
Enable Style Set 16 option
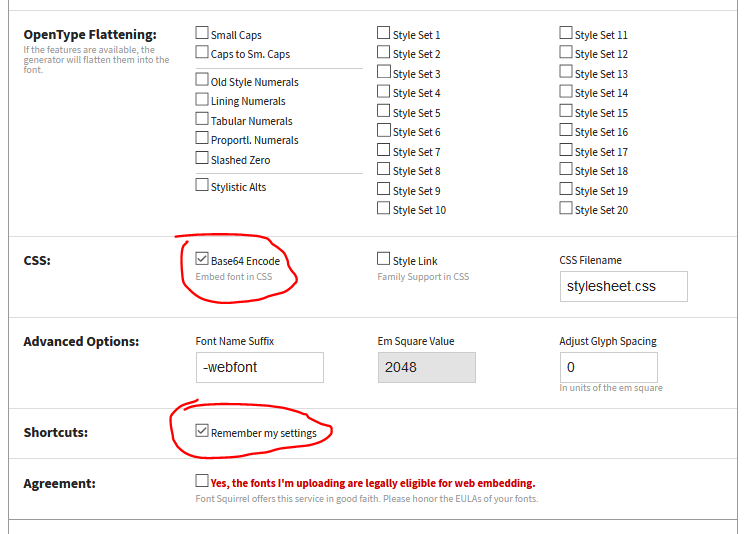click(x=566, y=130)
